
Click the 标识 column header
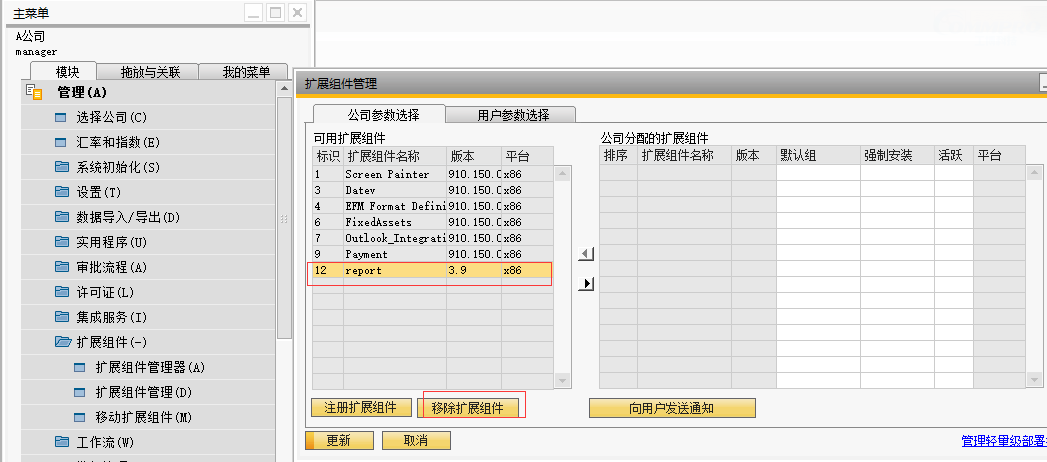click(x=328, y=156)
